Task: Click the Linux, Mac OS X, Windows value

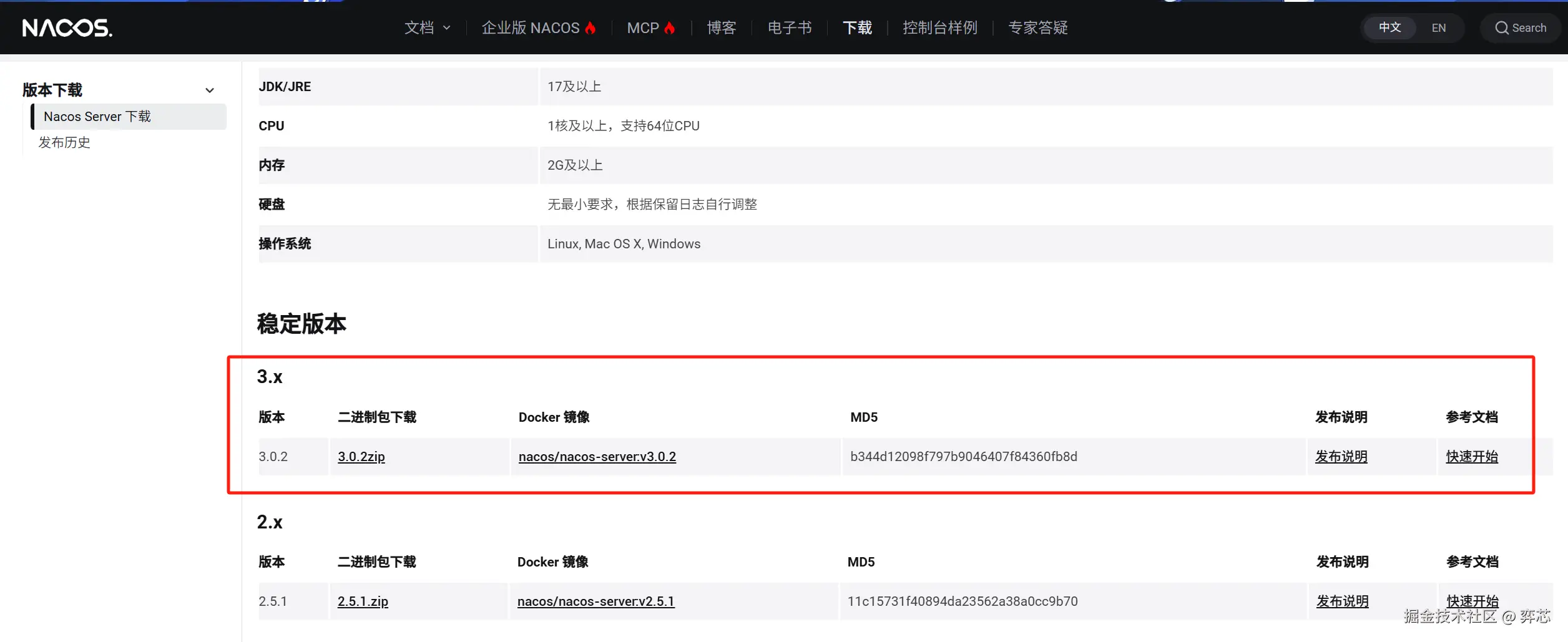Action: pyautogui.click(x=624, y=244)
